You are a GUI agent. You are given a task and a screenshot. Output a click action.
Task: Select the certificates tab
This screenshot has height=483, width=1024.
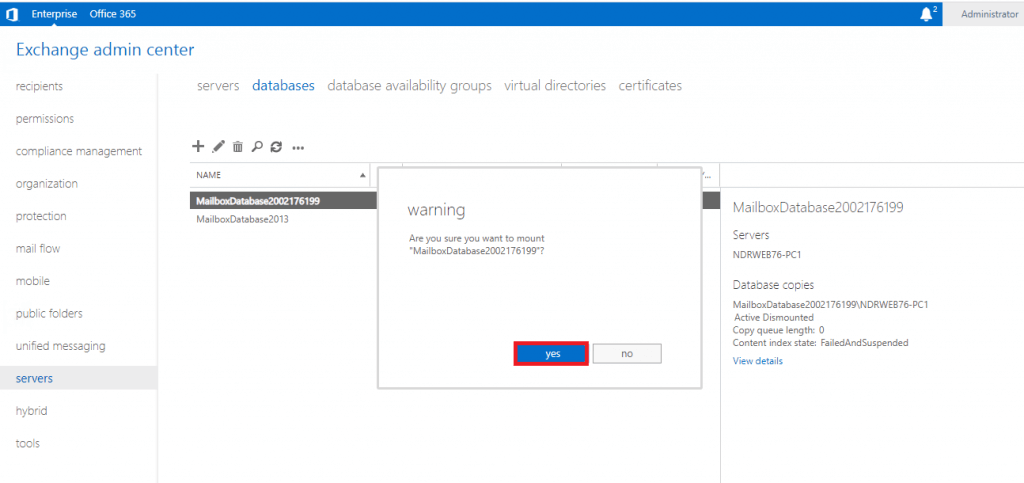650,86
